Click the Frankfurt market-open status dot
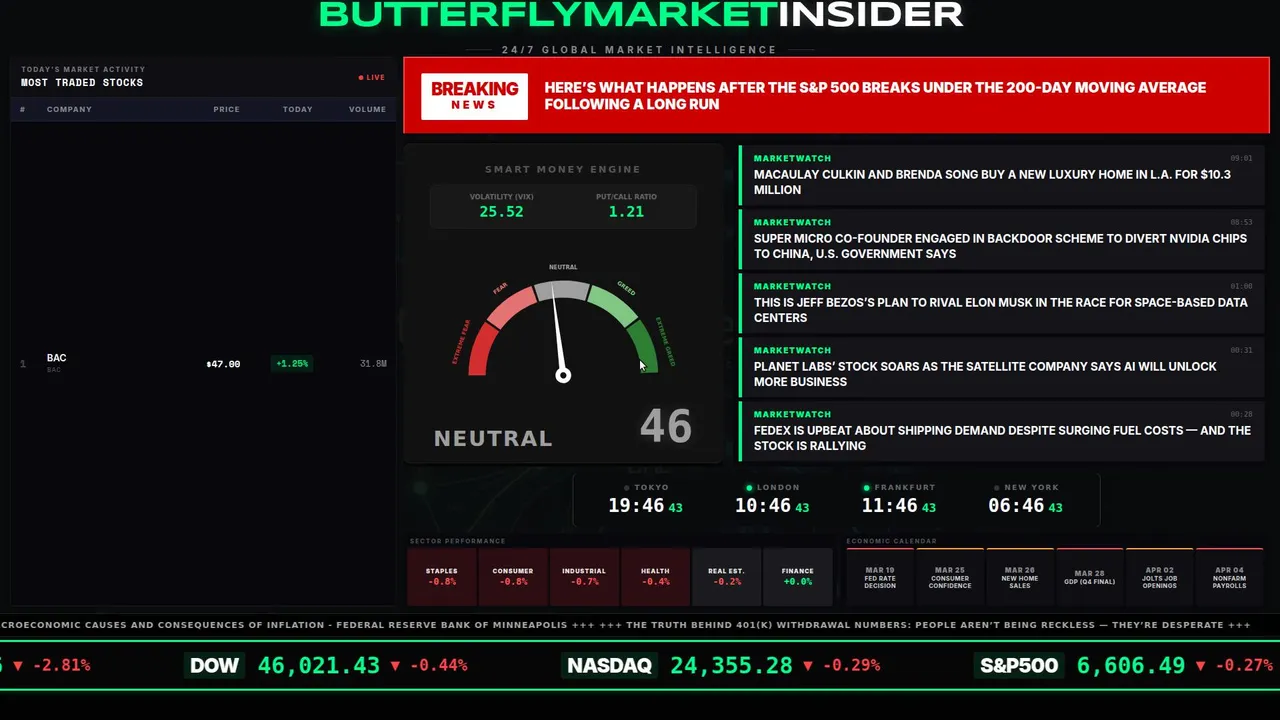The image size is (1280, 720). (x=866, y=488)
